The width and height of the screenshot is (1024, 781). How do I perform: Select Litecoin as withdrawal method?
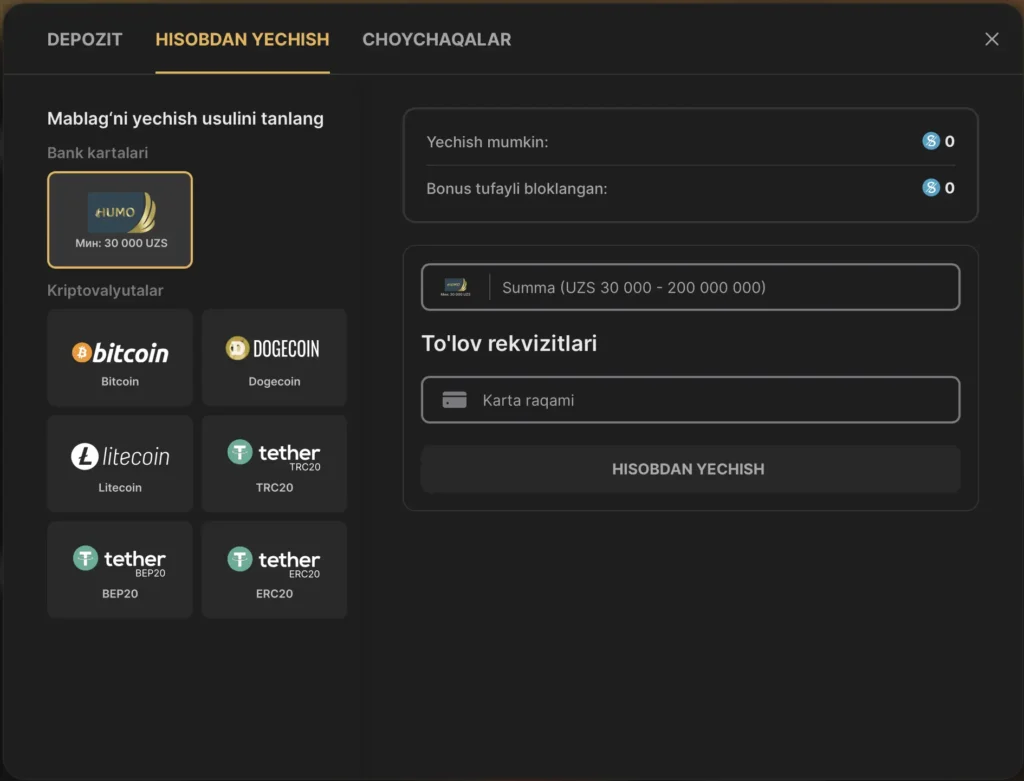point(120,464)
